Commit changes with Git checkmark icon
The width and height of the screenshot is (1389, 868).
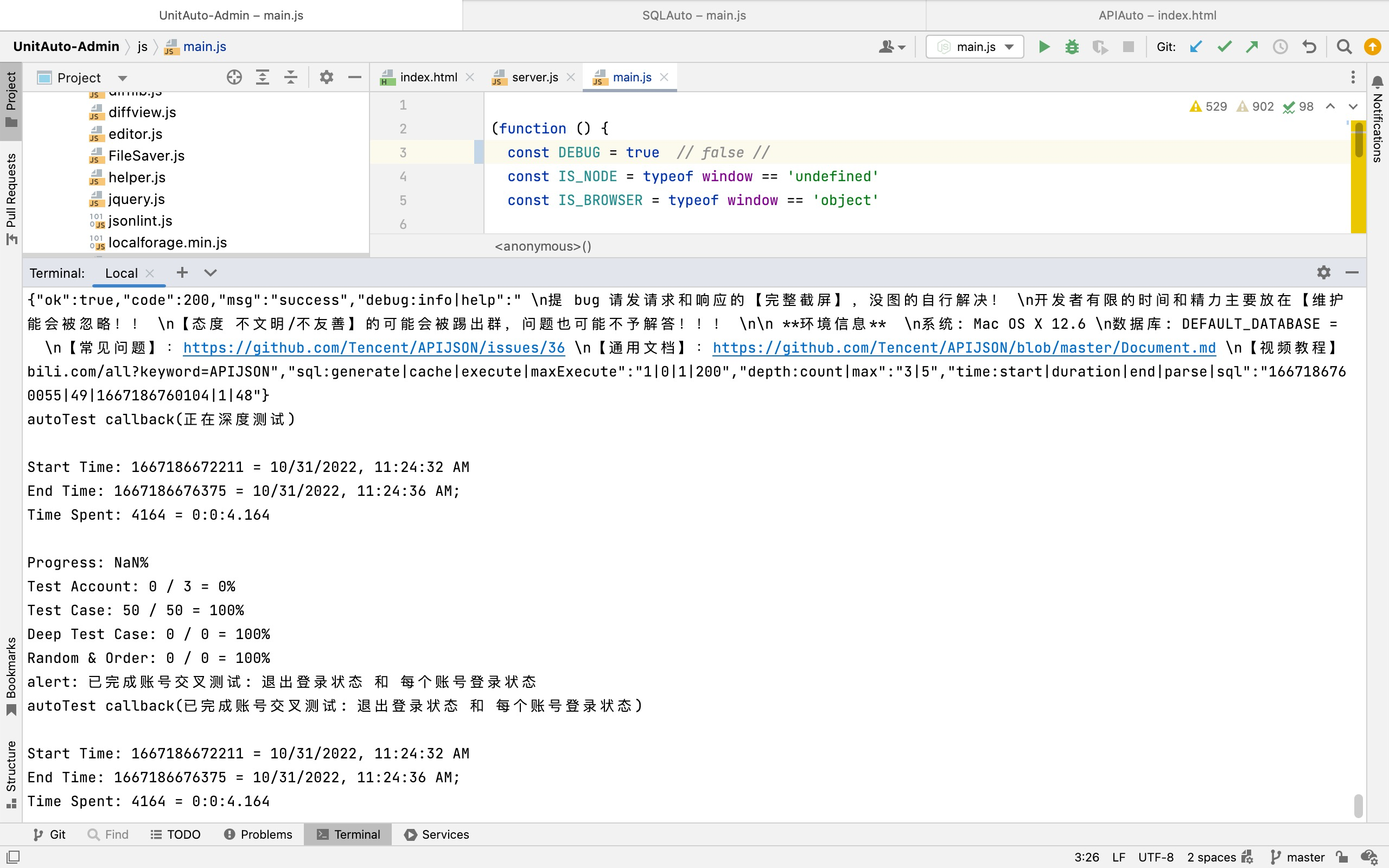click(1224, 47)
